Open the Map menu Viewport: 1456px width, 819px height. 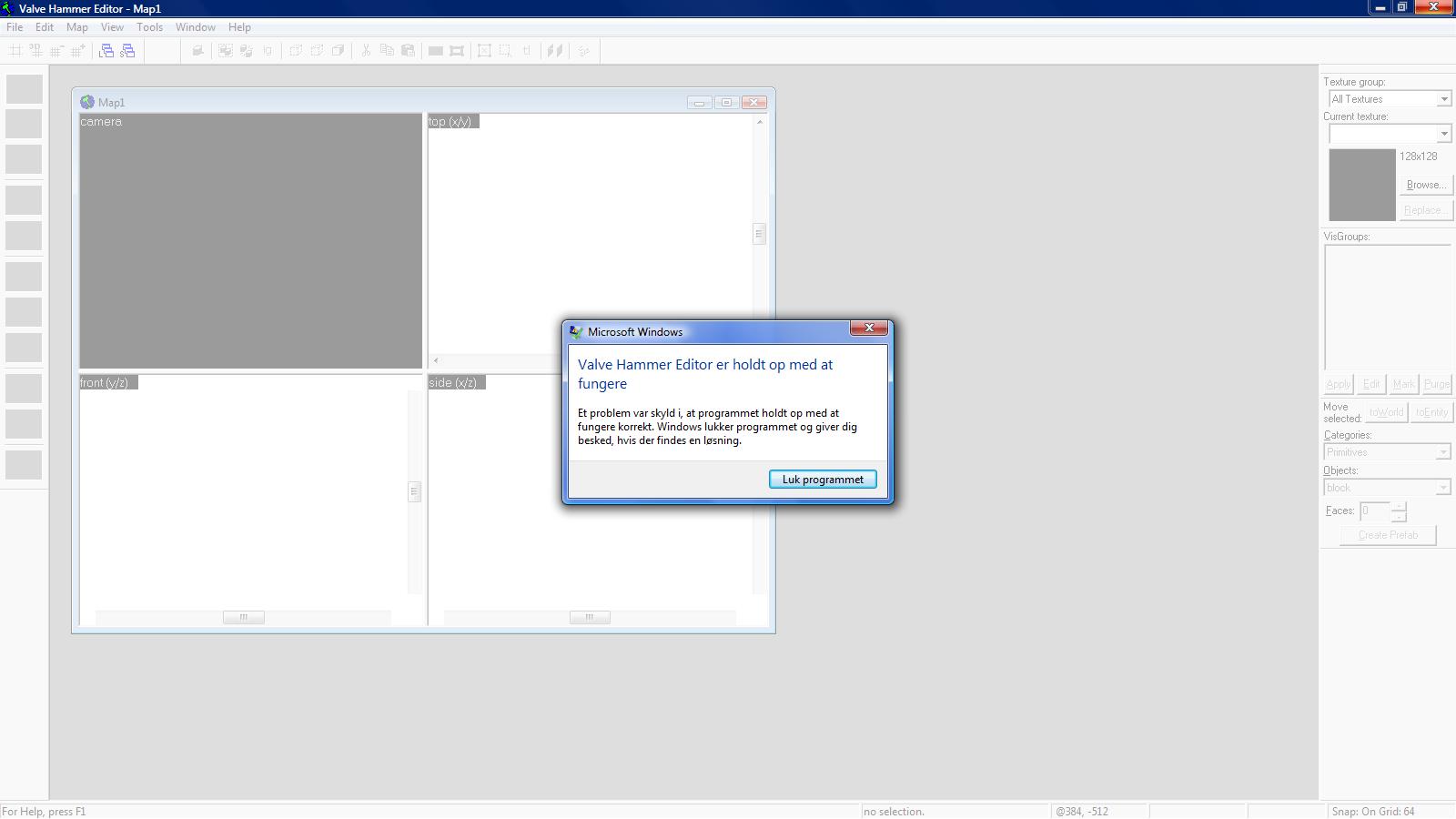point(77,27)
